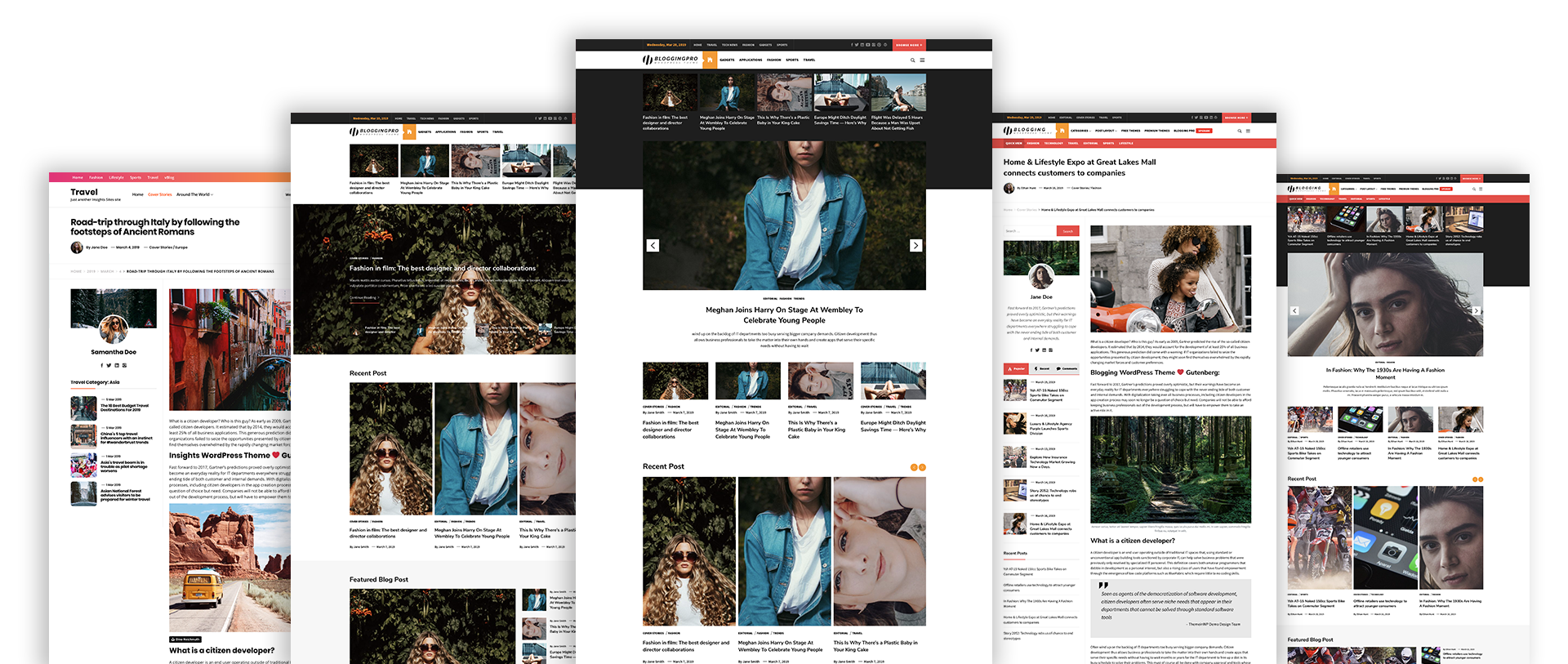Click the orange home icon in the Great Lakes Mall article page
The image size is (1568, 664).
(1062, 130)
